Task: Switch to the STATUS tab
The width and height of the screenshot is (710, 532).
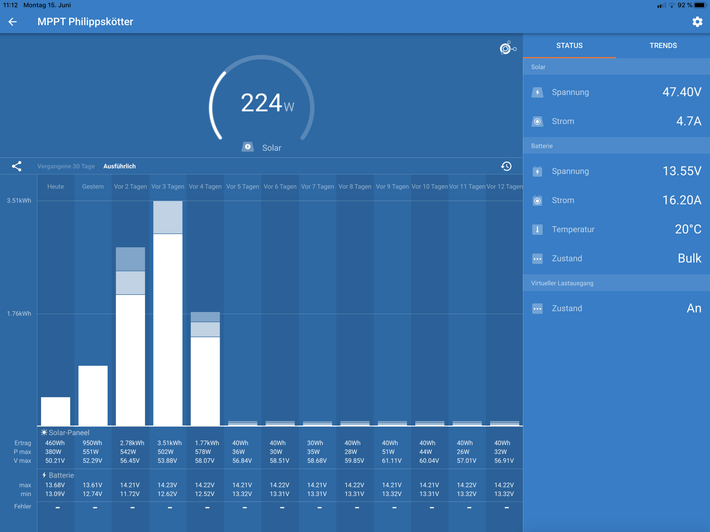Action: [x=569, y=45]
